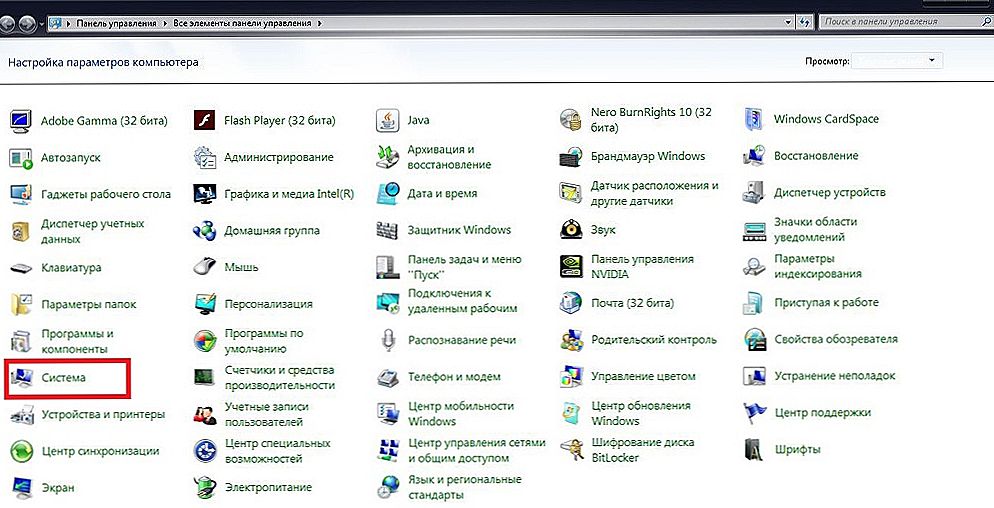This screenshot has height=508, width=994.
Task: Refresh the Control Panel address bar
Action: 805,22
